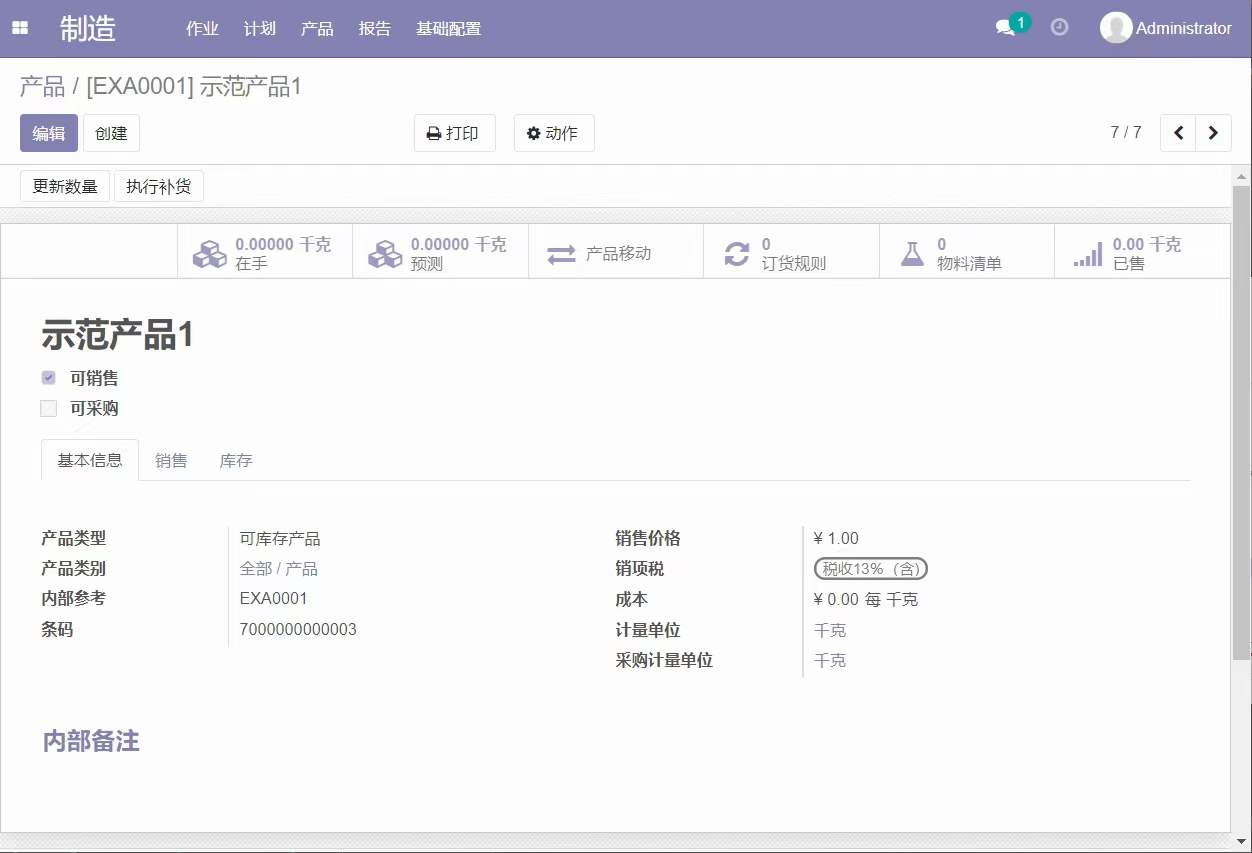This screenshot has height=853, width=1252.
Task: Open the apps grid menu icon
Action: pos(20,28)
